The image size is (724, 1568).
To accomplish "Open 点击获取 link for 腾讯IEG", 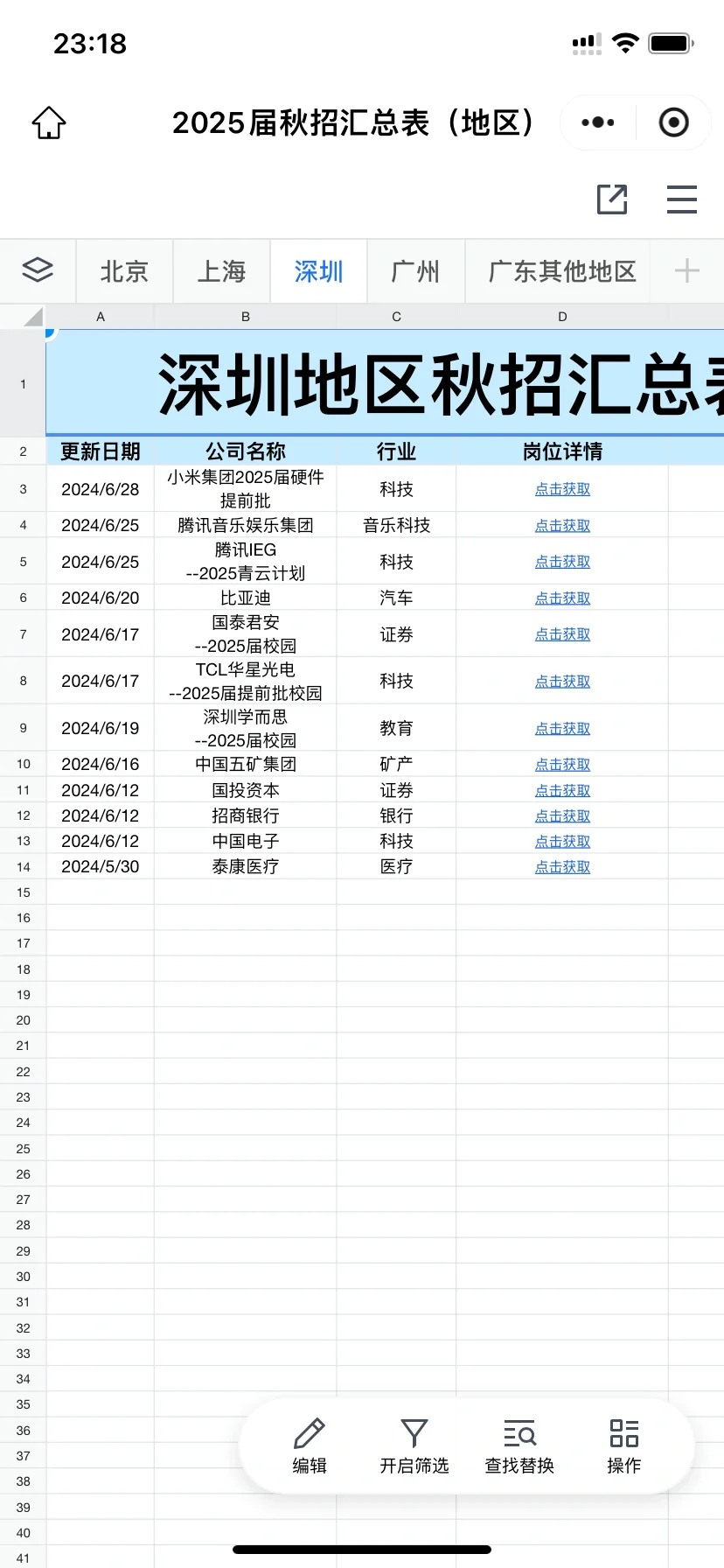I will coord(562,562).
